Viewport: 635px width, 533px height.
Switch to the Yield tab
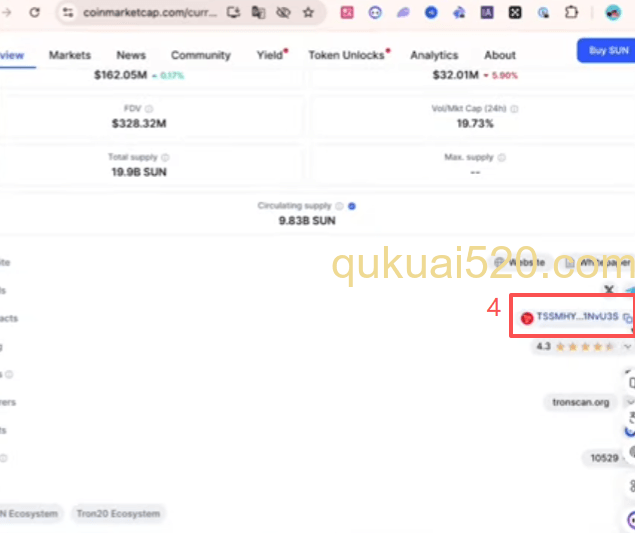pos(270,55)
